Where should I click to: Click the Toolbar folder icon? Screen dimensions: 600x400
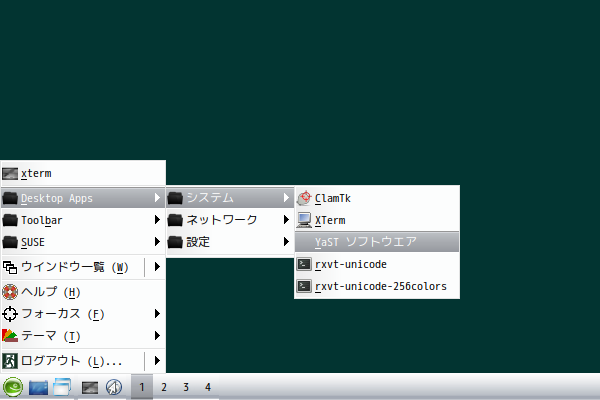pyautogui.click(x=10, y=220)
